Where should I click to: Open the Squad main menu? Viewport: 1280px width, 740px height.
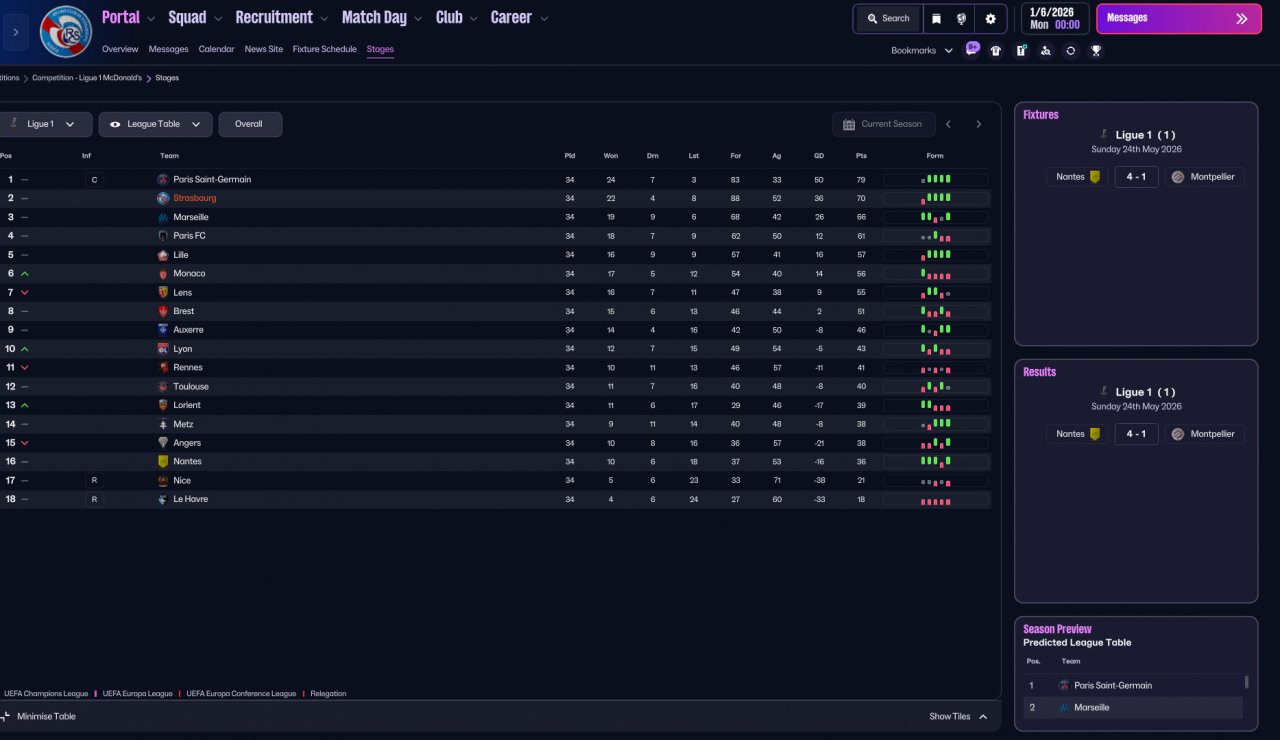click(187, 17)
